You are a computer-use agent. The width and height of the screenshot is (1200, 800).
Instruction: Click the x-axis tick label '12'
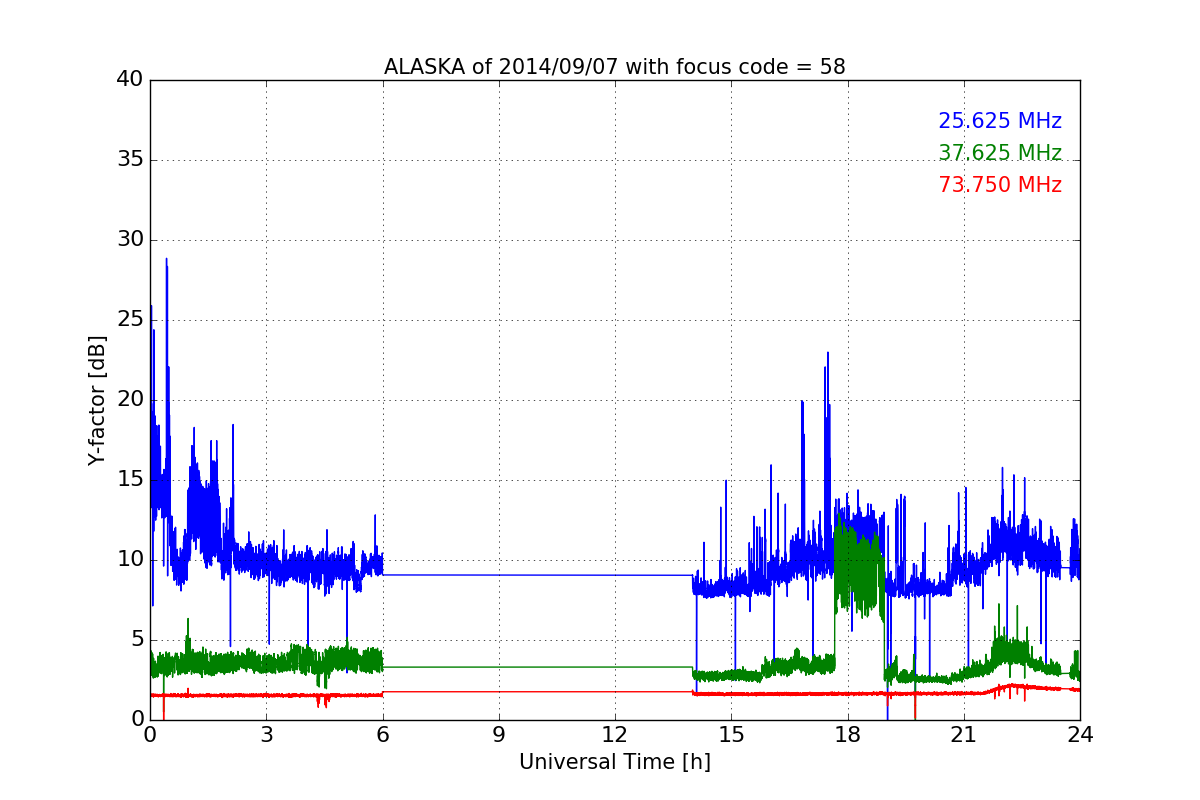(615, 735)
